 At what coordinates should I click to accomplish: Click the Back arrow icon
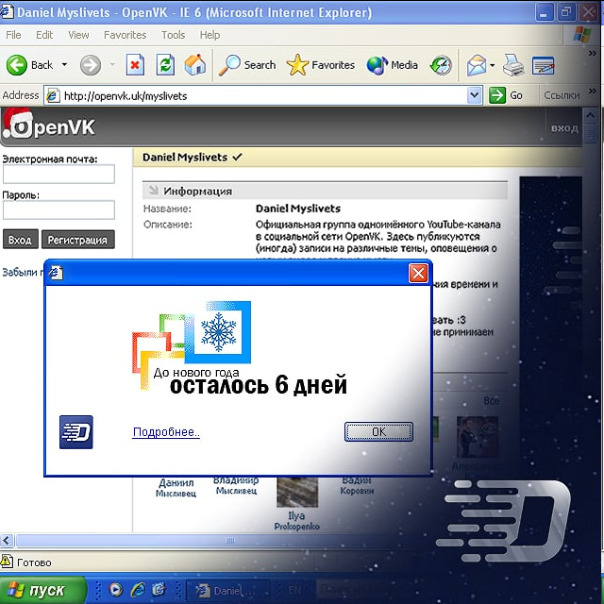point(17,65)
